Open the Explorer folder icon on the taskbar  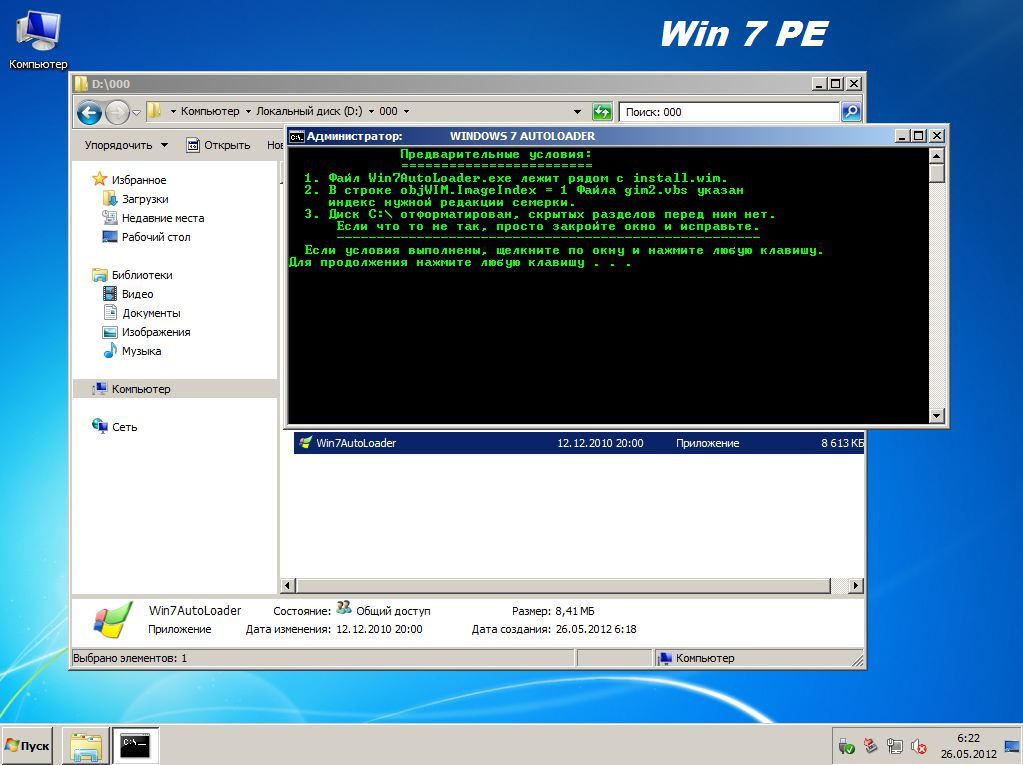click(x=85, y=745)
